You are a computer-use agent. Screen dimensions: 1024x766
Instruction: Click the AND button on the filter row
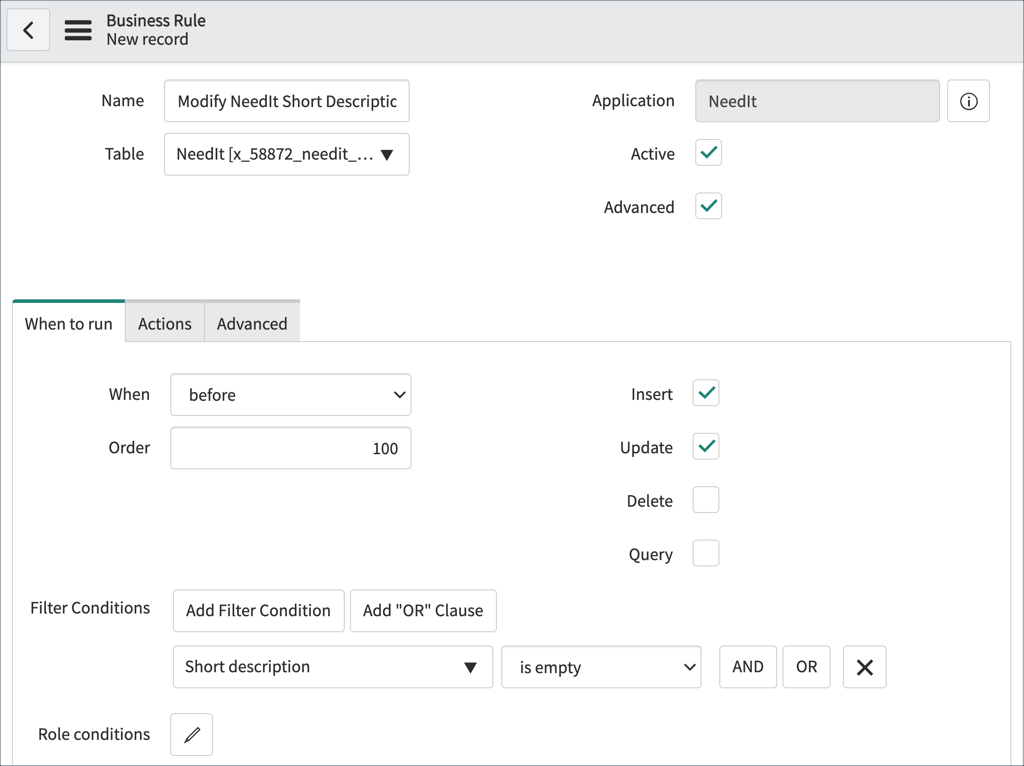click(x=747, y=667)
